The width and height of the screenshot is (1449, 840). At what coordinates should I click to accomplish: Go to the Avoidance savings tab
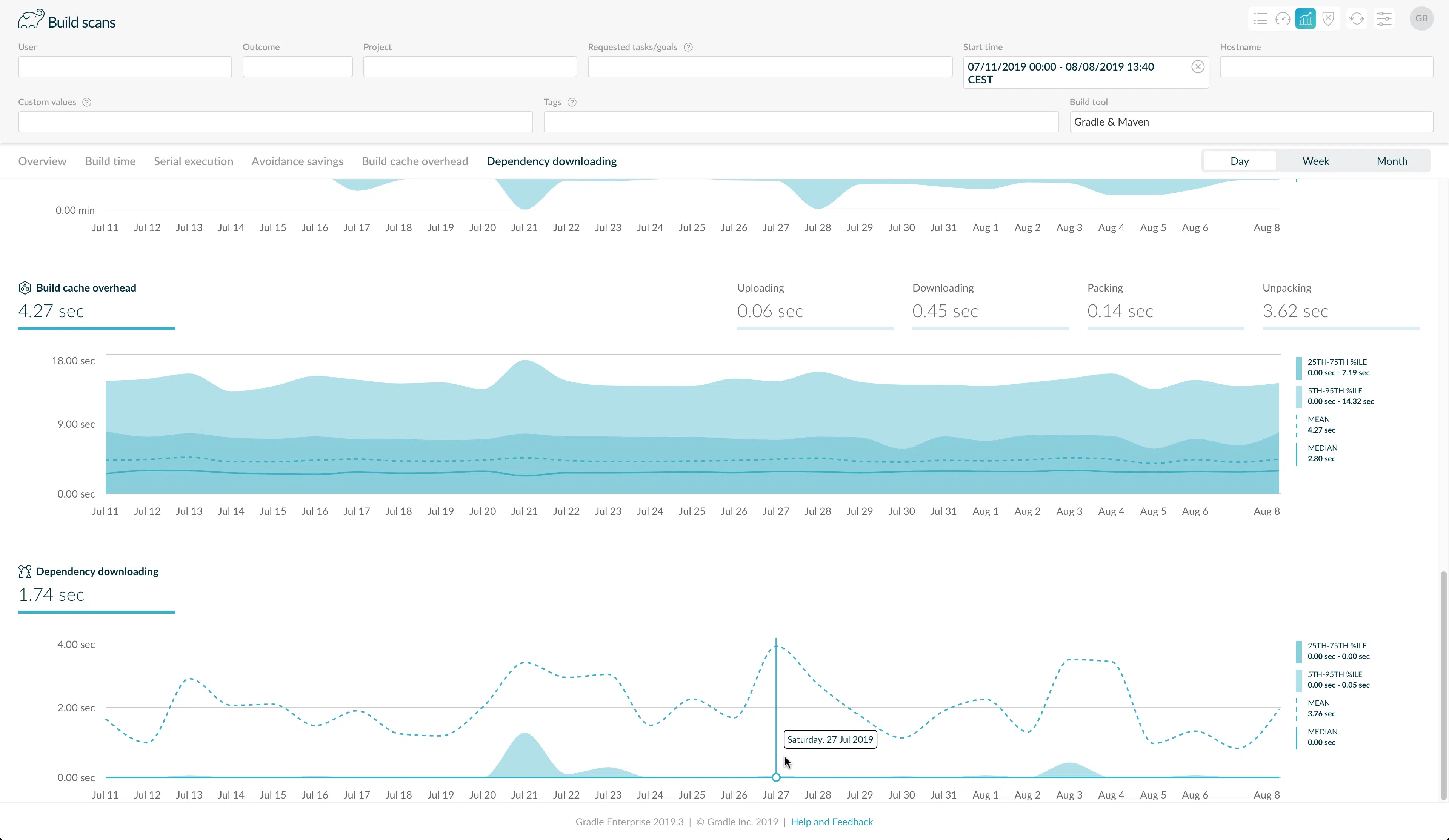(297, 161)
